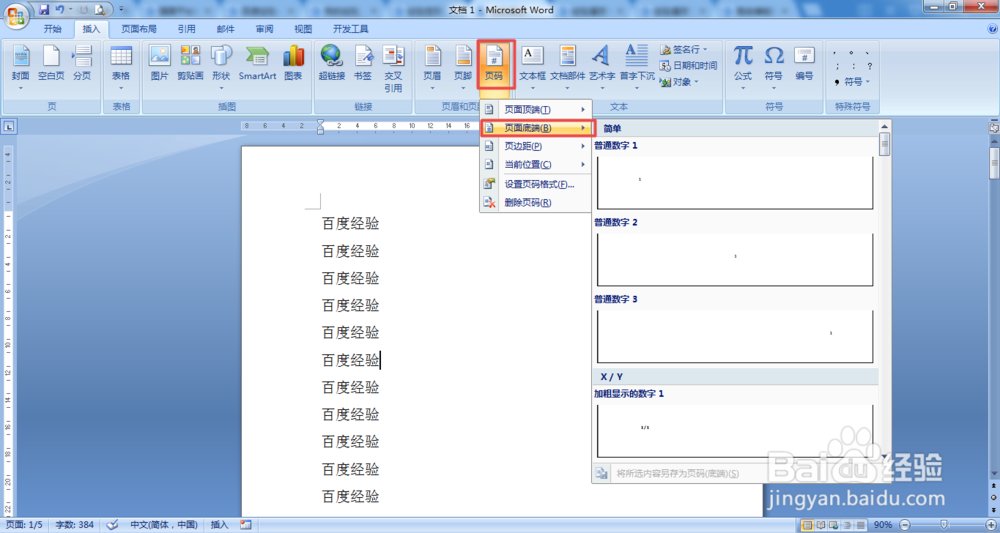Insert a SmartArt graphic

click(x=258, y=64)
